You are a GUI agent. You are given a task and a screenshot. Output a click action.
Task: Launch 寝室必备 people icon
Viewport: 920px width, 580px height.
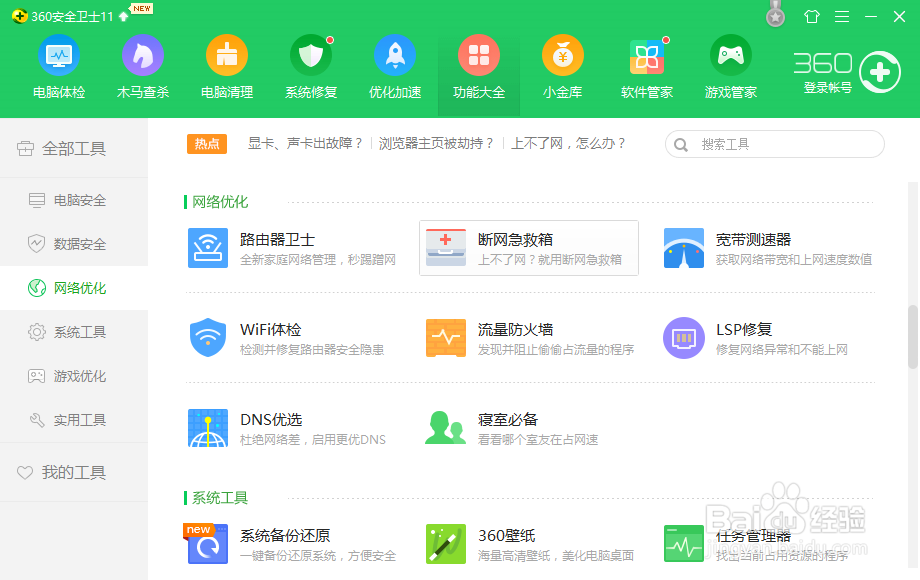(445, 428)
